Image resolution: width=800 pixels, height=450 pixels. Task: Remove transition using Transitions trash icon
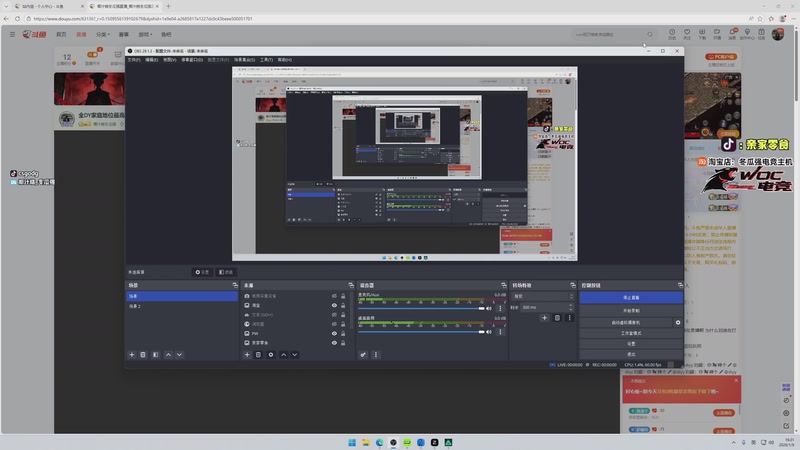557,318
